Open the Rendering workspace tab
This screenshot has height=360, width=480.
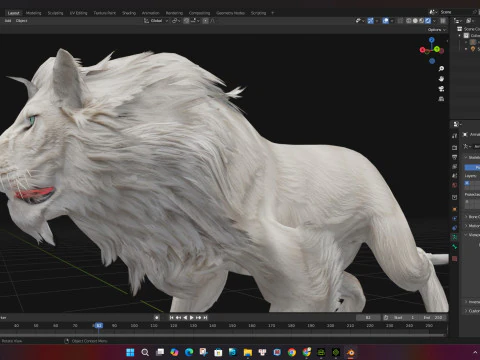click(x=174, y=13)
